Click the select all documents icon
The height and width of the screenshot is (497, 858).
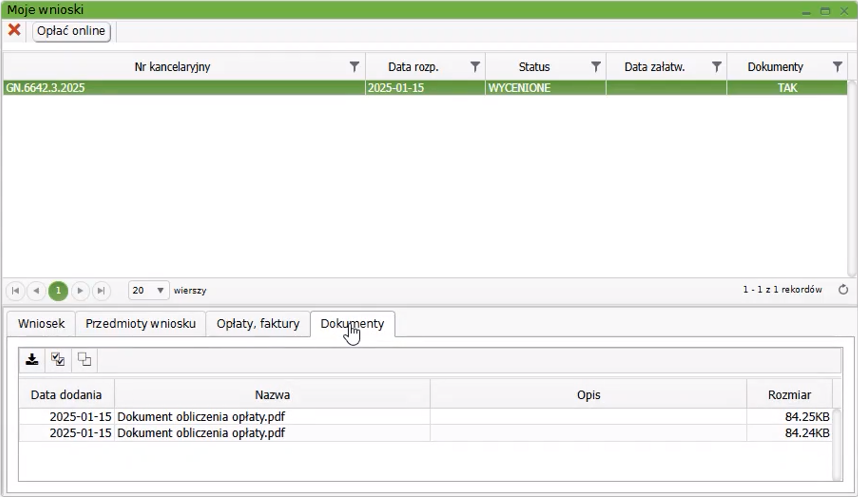58,360
